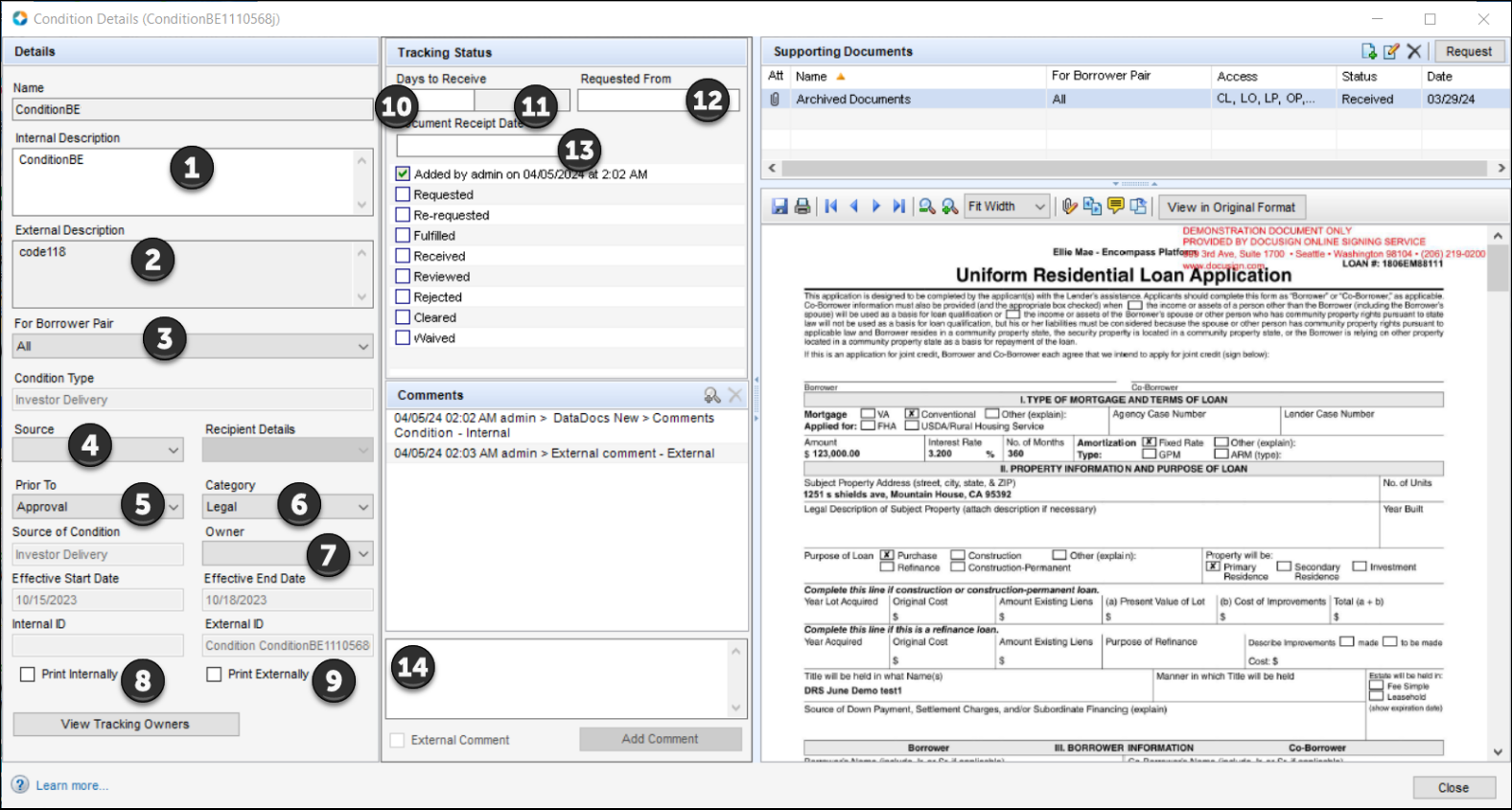Check the Re-requested status checkbox

(x=403, y=215)
